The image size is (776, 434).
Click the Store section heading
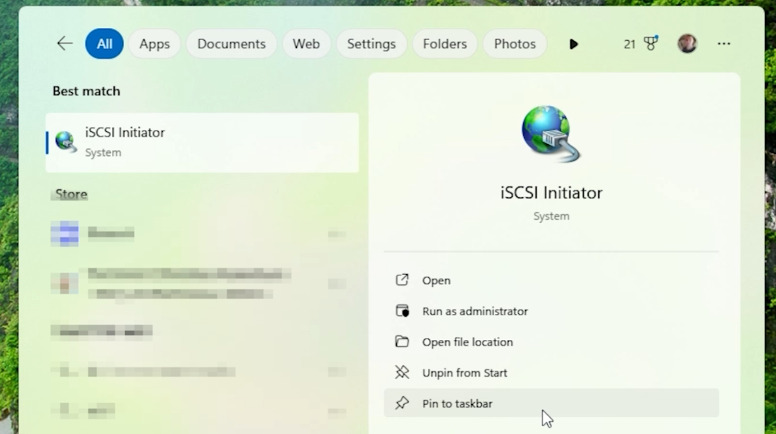pyautogui.click(x=71, y=194)
